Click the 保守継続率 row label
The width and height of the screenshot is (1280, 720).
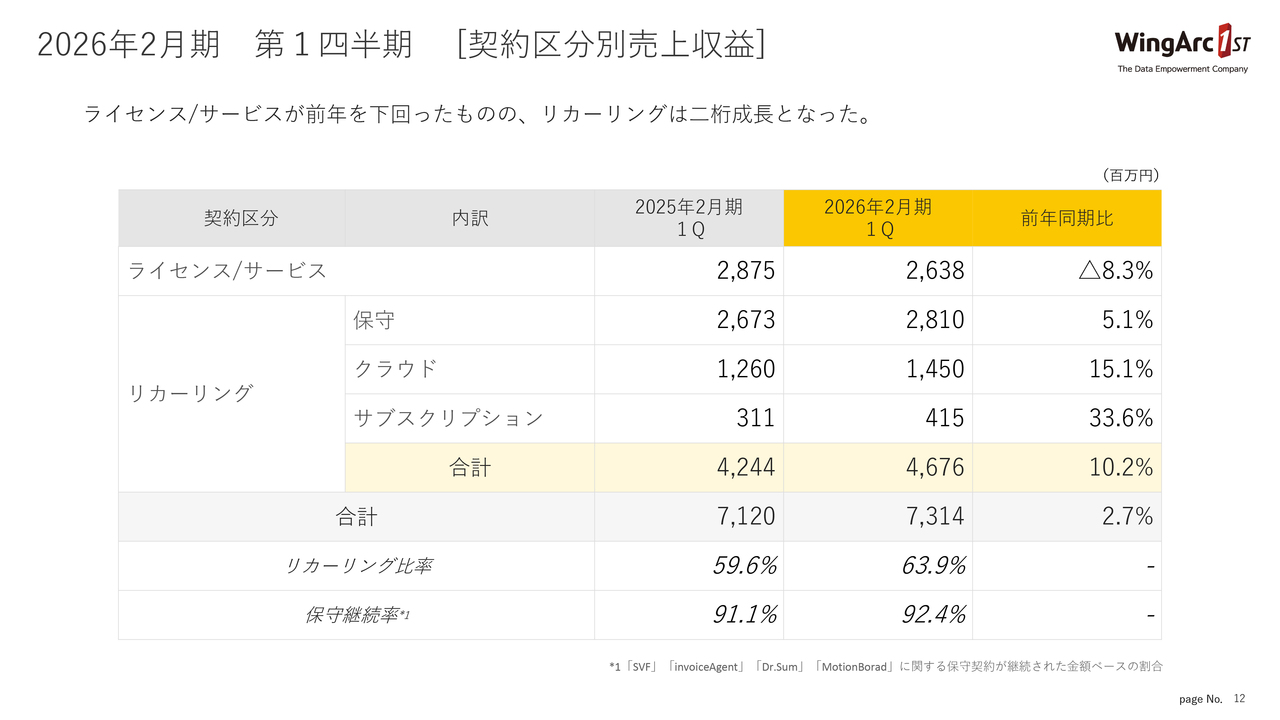tap(356, 615)
